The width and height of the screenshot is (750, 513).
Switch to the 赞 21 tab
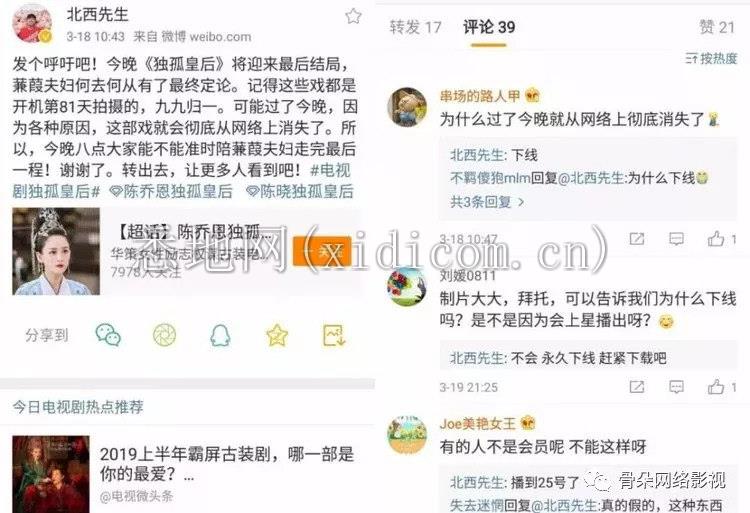point(717,27)
